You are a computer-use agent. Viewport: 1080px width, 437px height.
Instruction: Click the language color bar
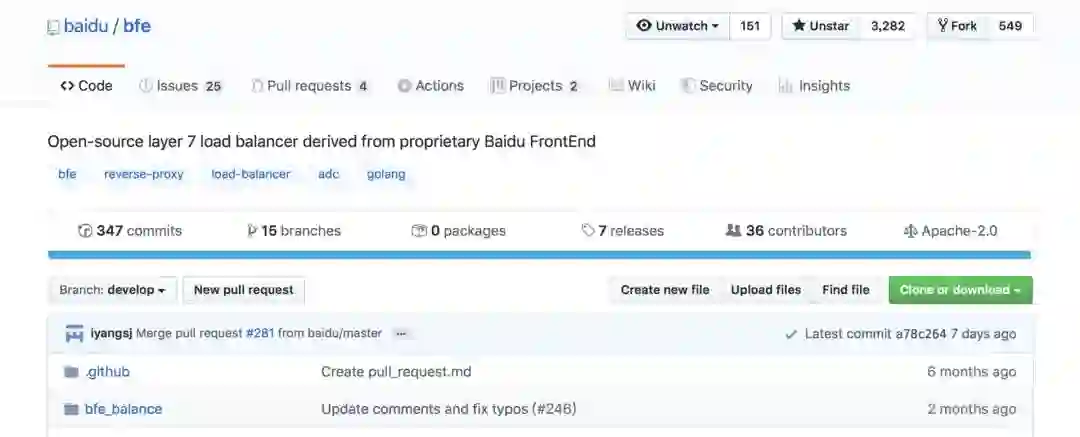(x=539, y=255)
